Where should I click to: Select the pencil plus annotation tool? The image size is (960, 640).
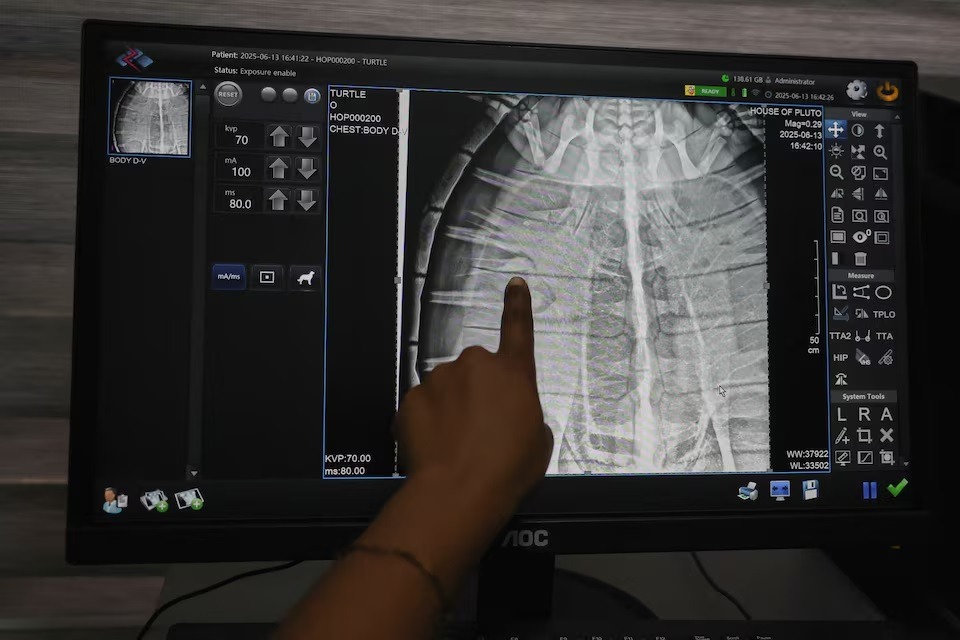(x=842, y=435)
